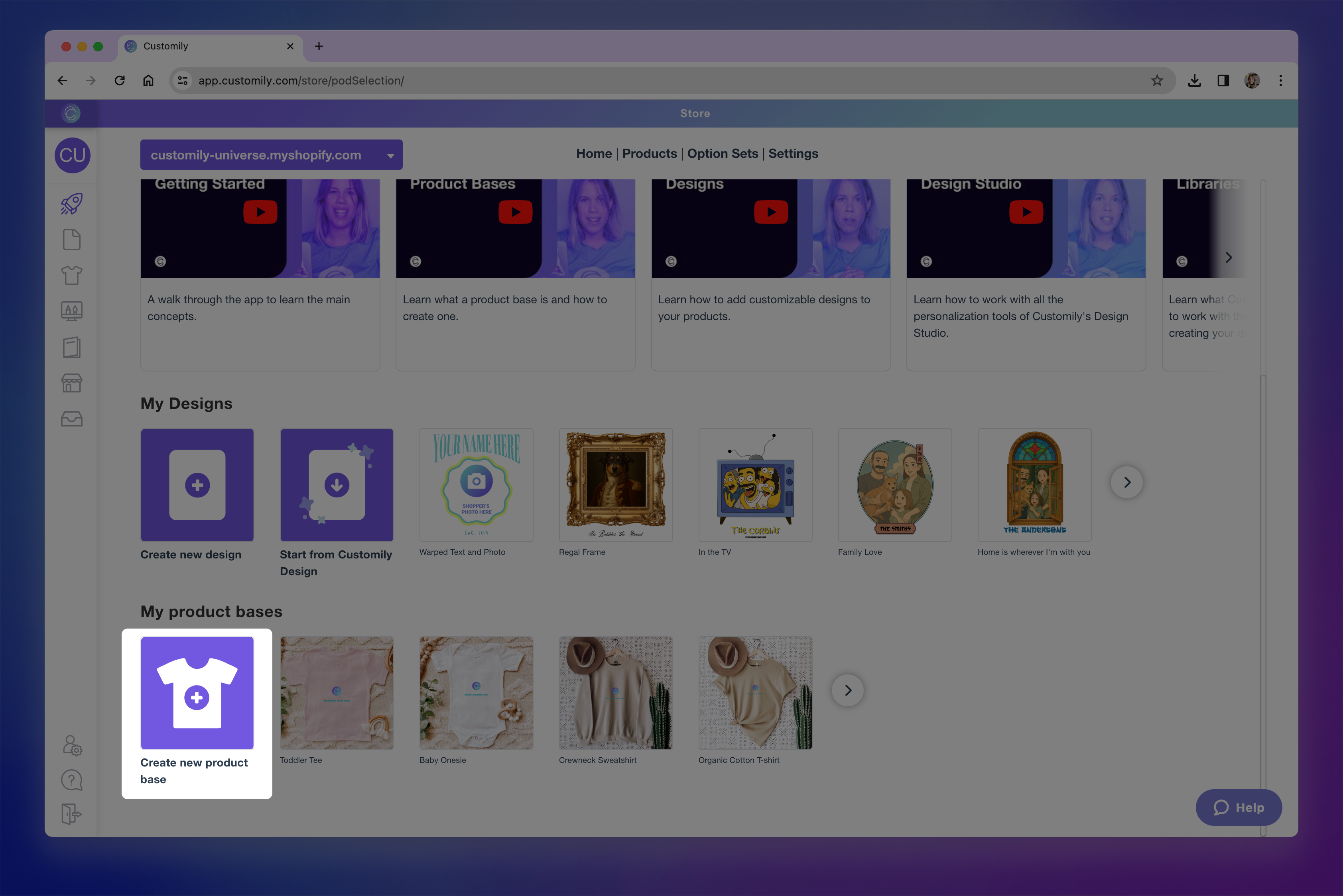The image size is (1343, 896).
Task: Play the Product Bases tutorial video
Action: point(515,211)
